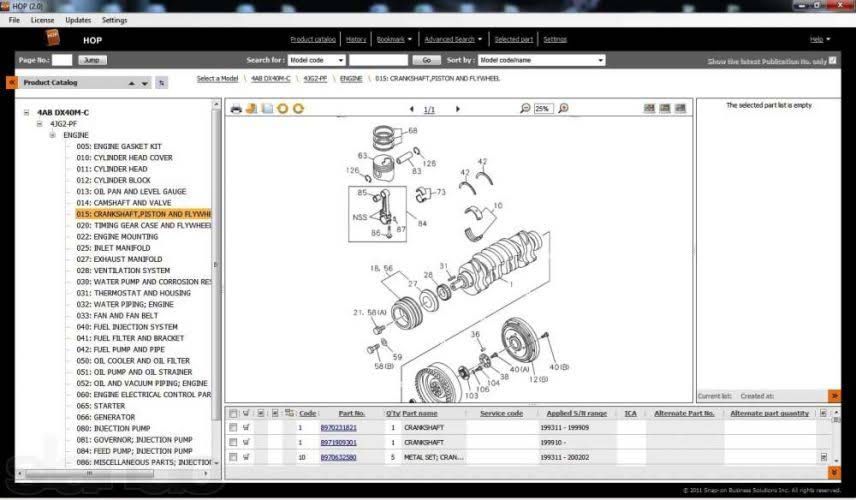Check the box for part 8970231821

pyautogui.click(x=233, y=427)
